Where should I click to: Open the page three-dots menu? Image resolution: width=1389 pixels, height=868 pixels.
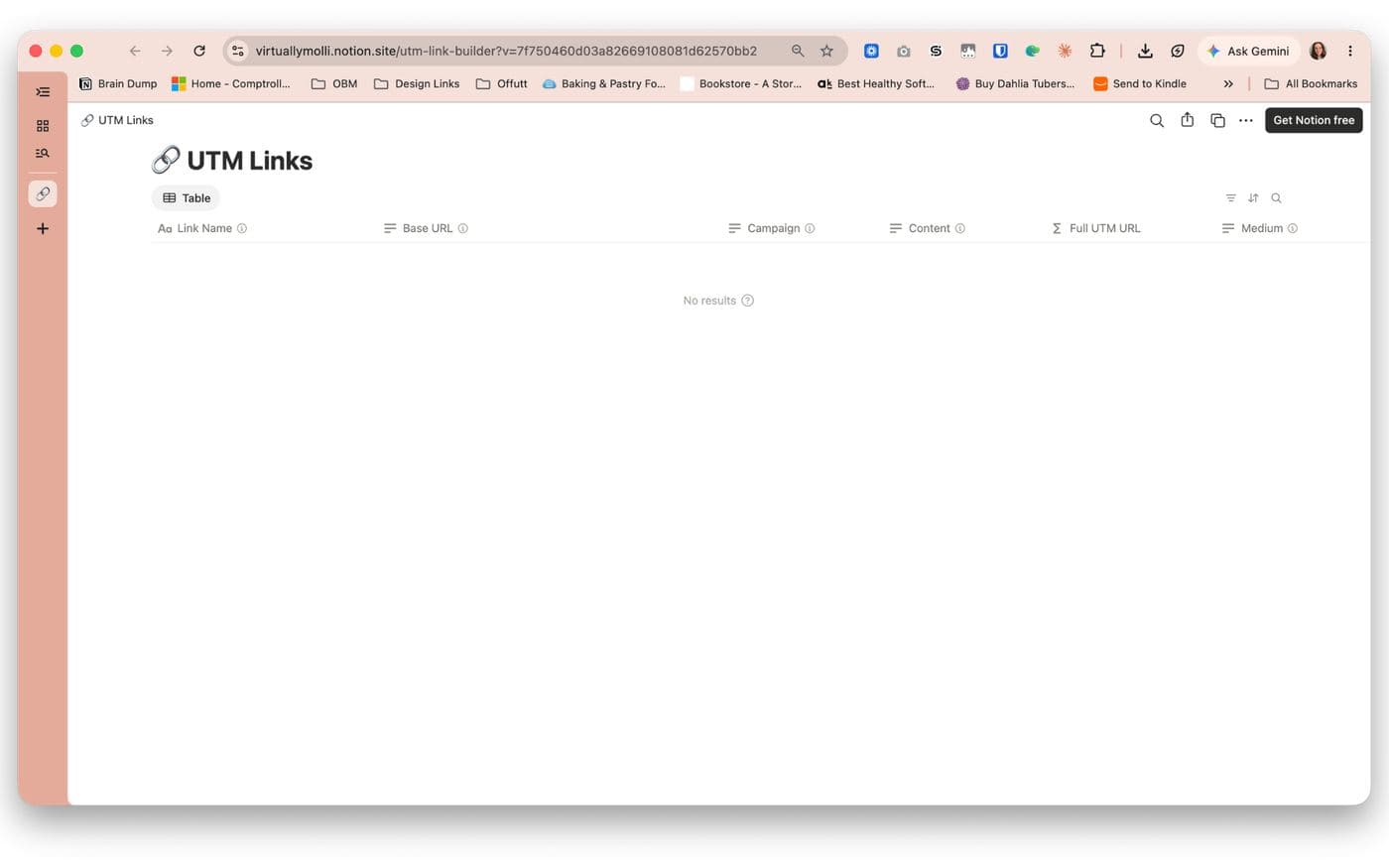(1246, 121)
